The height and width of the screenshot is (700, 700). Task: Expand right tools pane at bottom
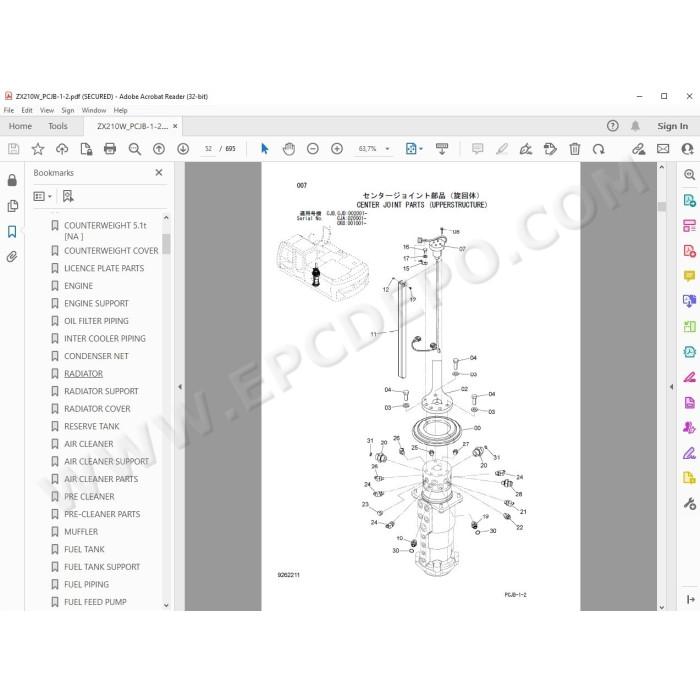(x=690, y=599)
